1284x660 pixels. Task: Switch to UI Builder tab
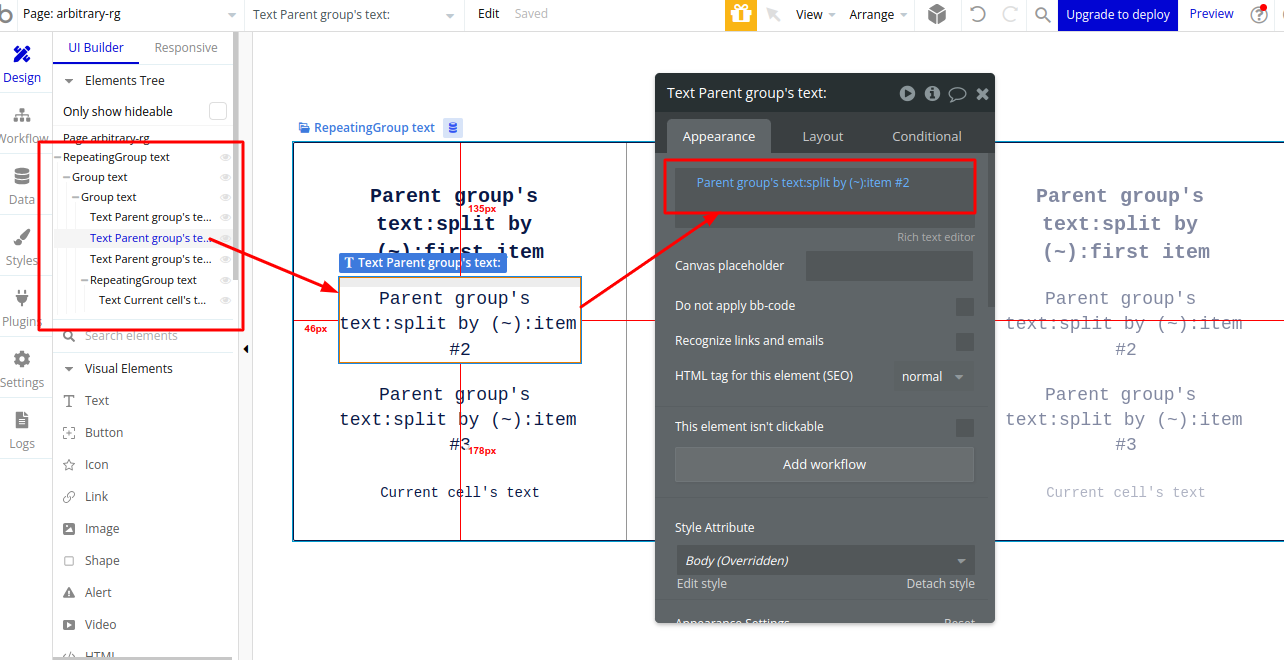(x=96, y=48)
